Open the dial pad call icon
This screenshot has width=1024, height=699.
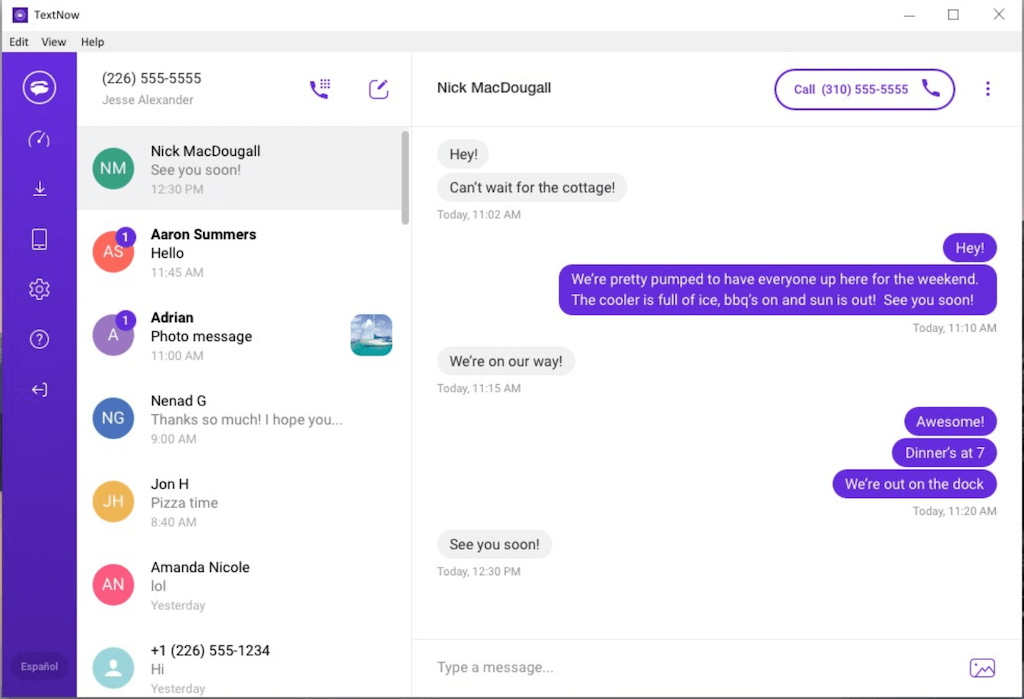pos(320,89)
